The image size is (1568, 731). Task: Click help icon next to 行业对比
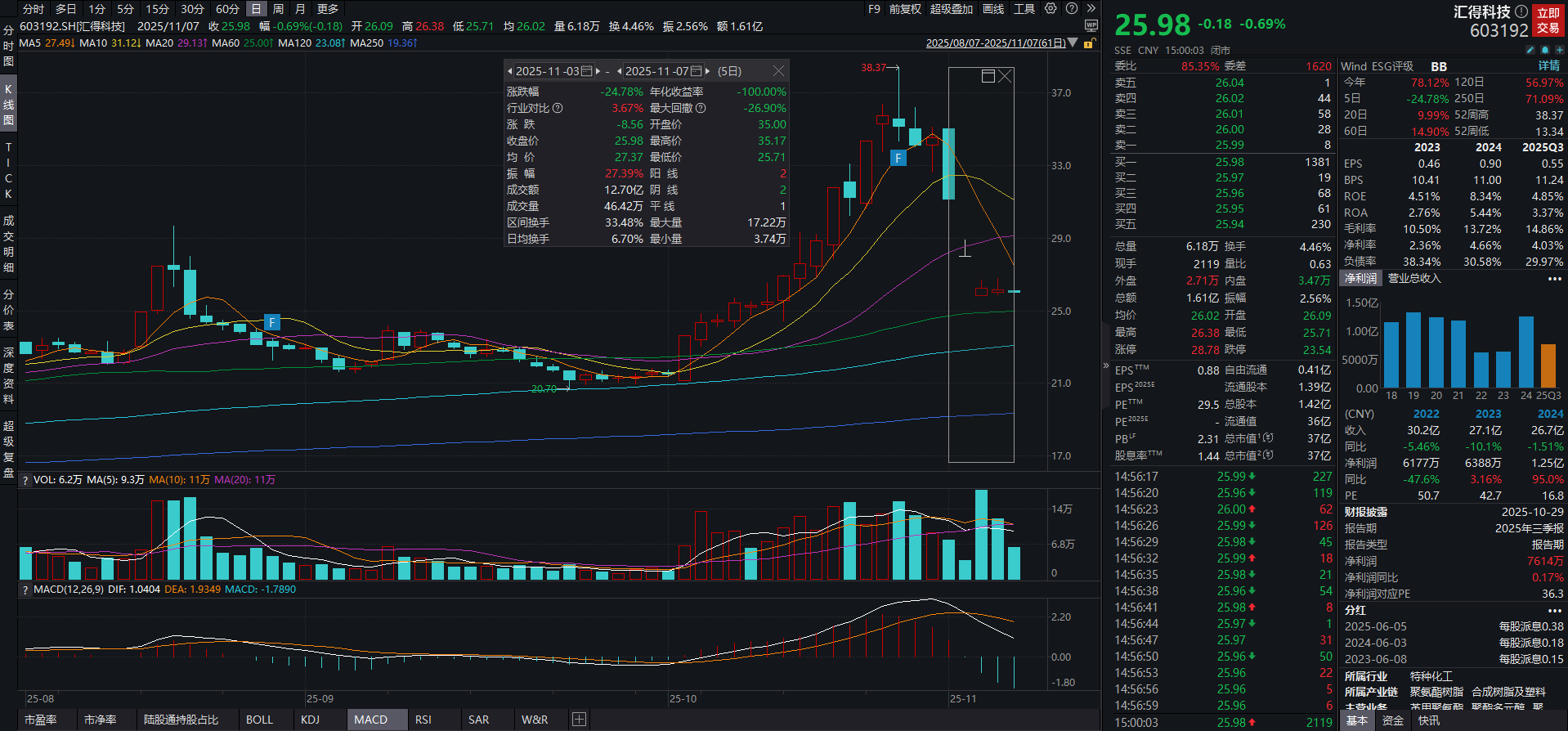point(558,108)
